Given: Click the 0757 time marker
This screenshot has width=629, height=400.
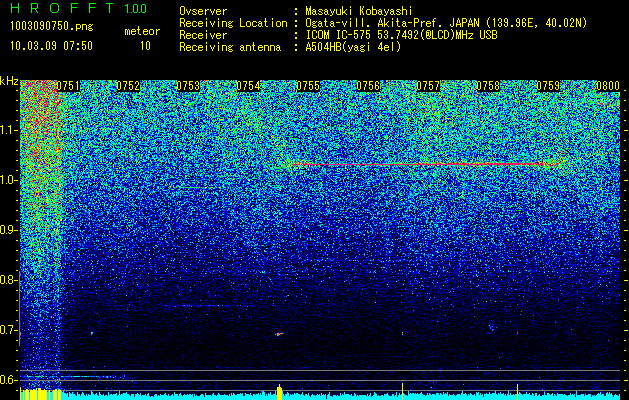Looking at the screenshot, I should (428, 86).
